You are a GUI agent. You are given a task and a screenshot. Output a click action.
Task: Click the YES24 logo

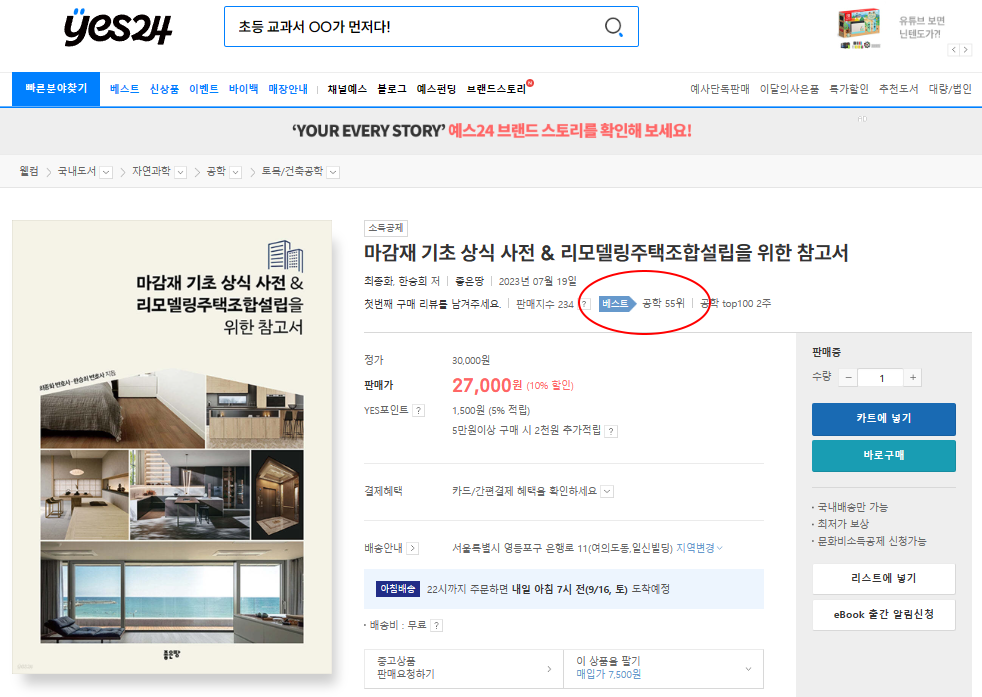[x=118, y=28]
